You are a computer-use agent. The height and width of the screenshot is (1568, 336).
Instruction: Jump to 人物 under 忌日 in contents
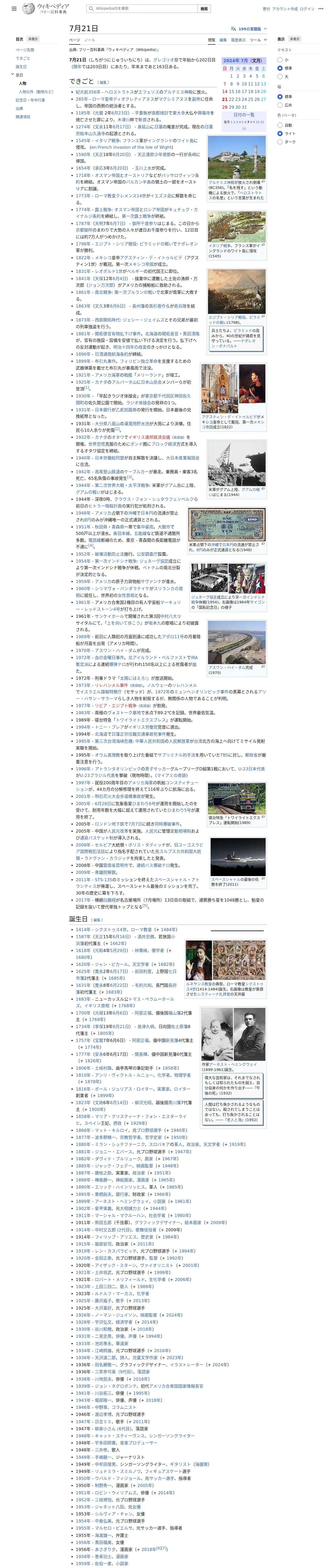coord(23,83)
